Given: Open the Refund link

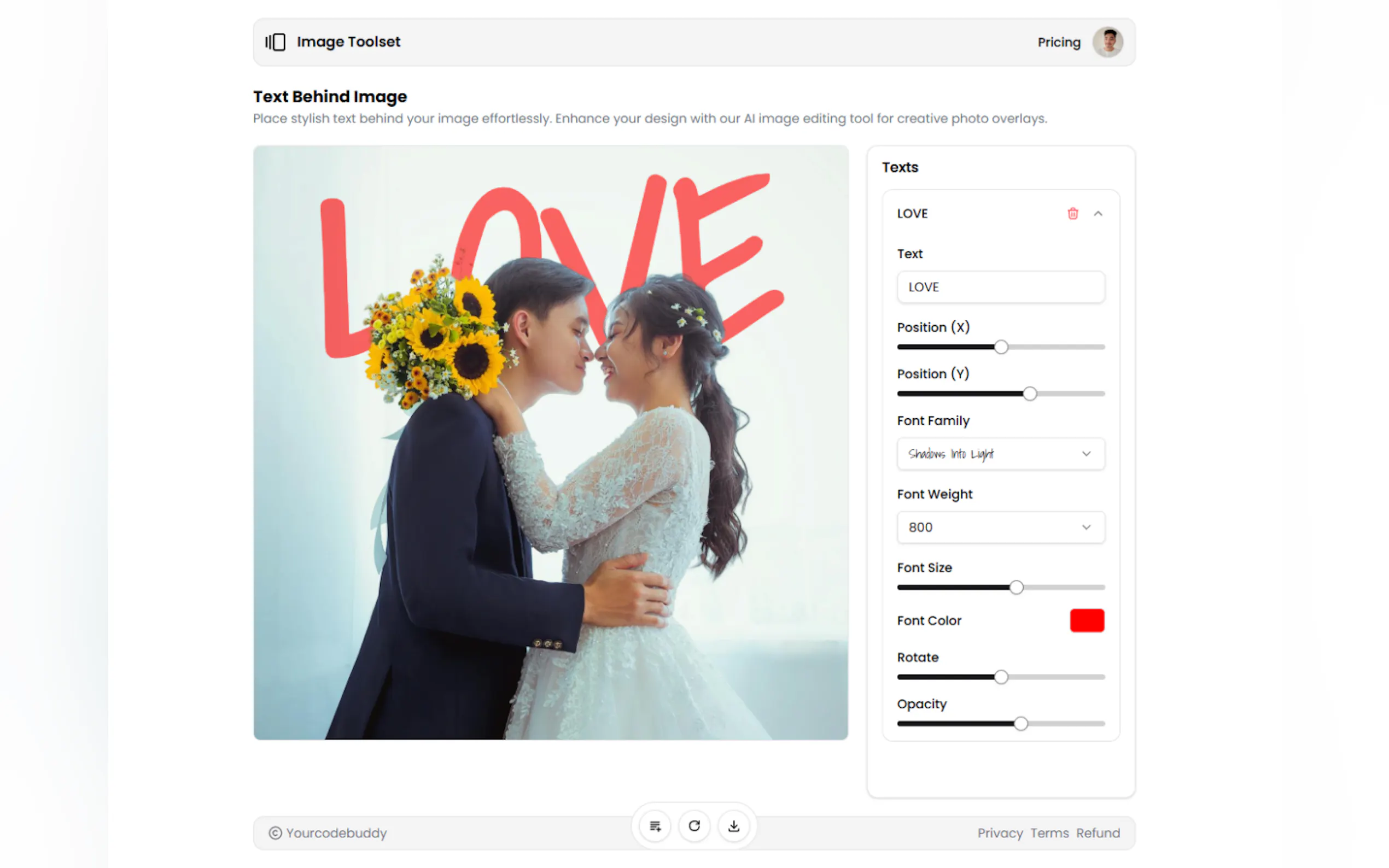Looking at the screenshot, I should (1098, 833).
